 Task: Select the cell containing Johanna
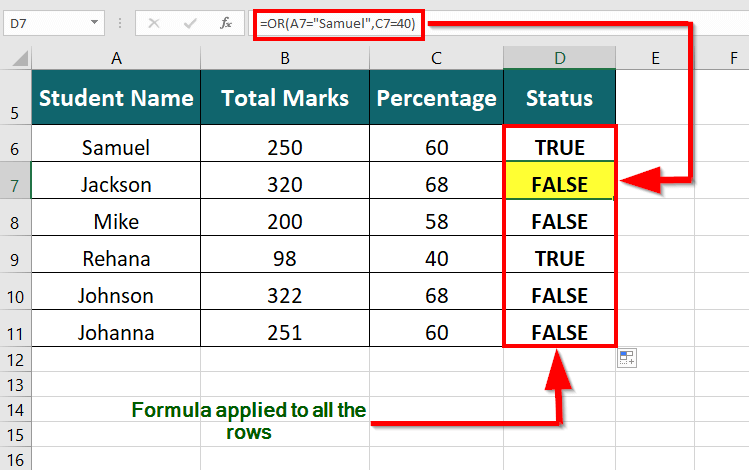pos(116,329)
